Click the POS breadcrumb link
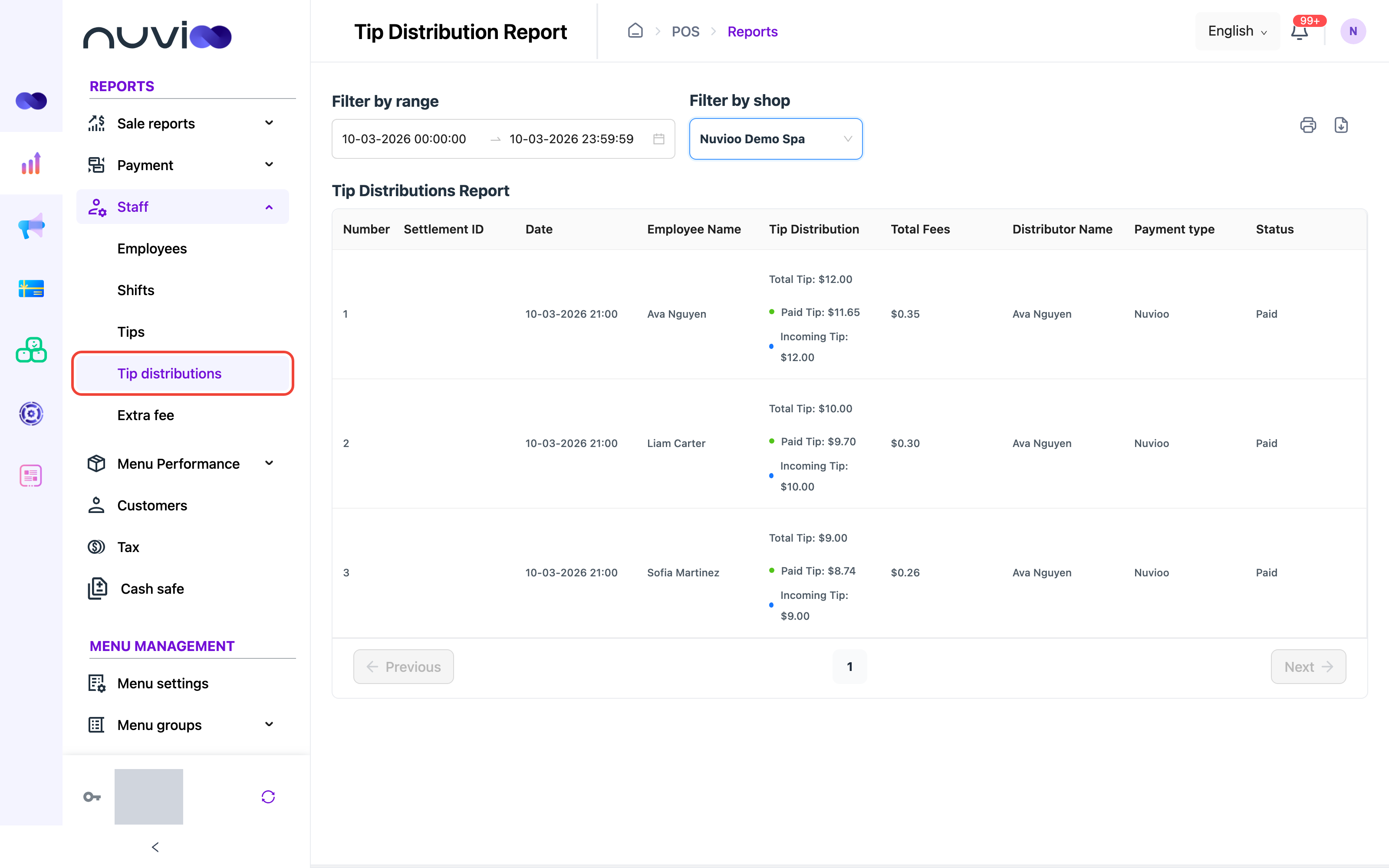The image size is (1389, 868). (685, 32)
